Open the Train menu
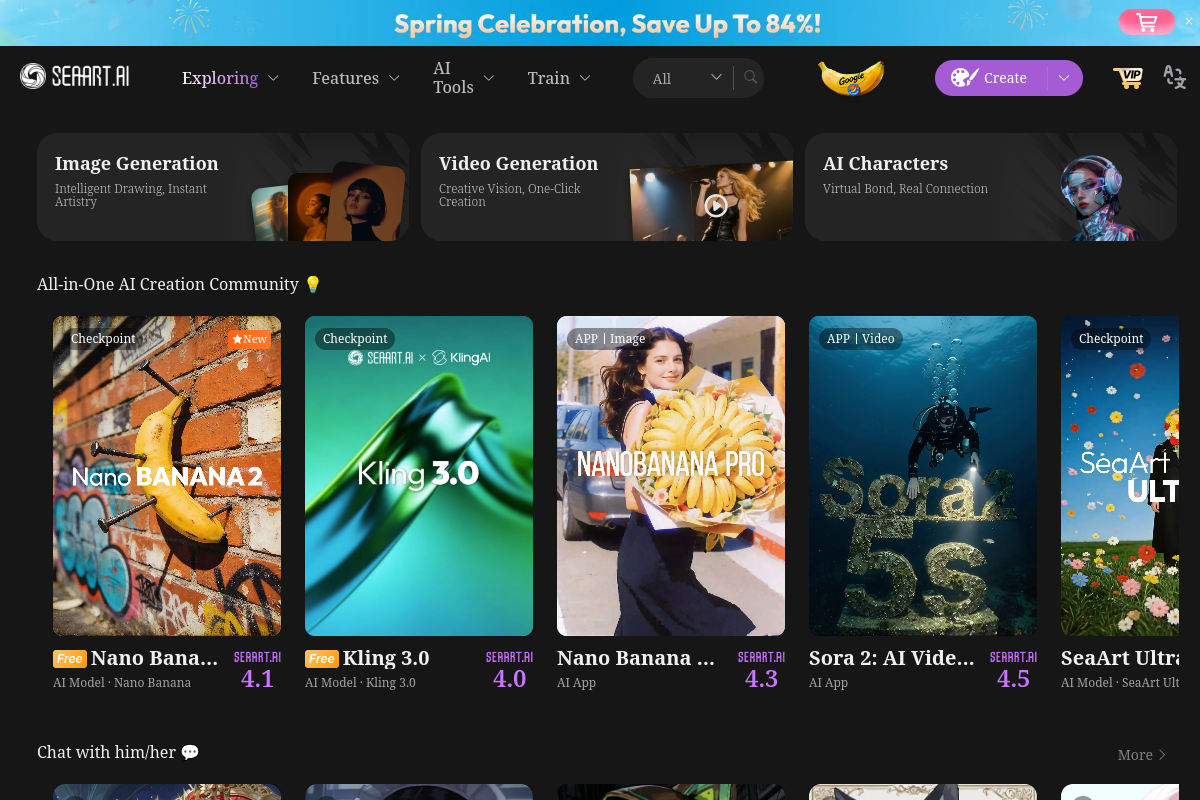 (x=549, y=78)
